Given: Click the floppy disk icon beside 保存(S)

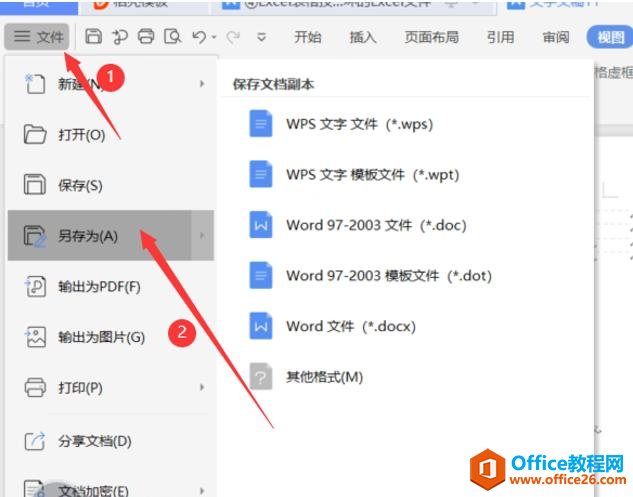Looking at the screenshot, I should [35, 185].
